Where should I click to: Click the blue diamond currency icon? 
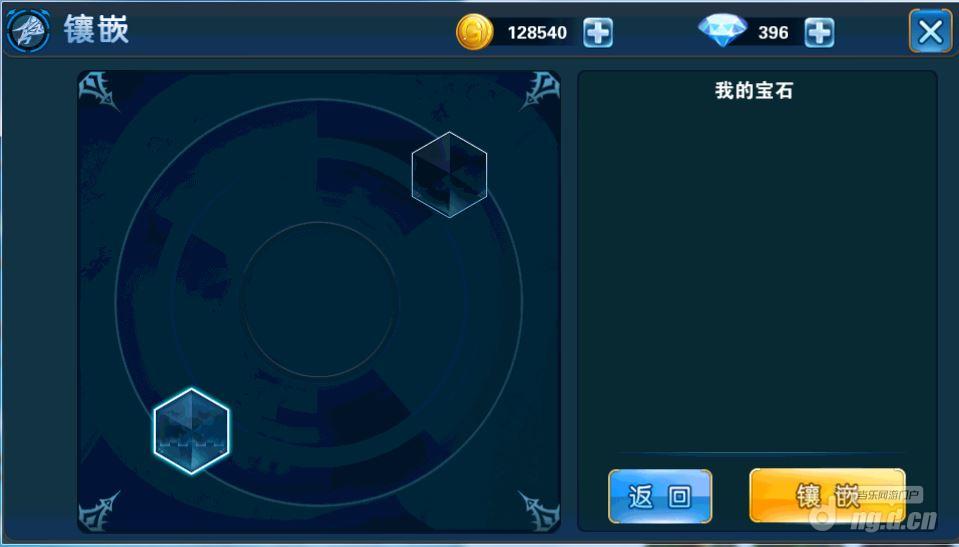tap(722, 30)
